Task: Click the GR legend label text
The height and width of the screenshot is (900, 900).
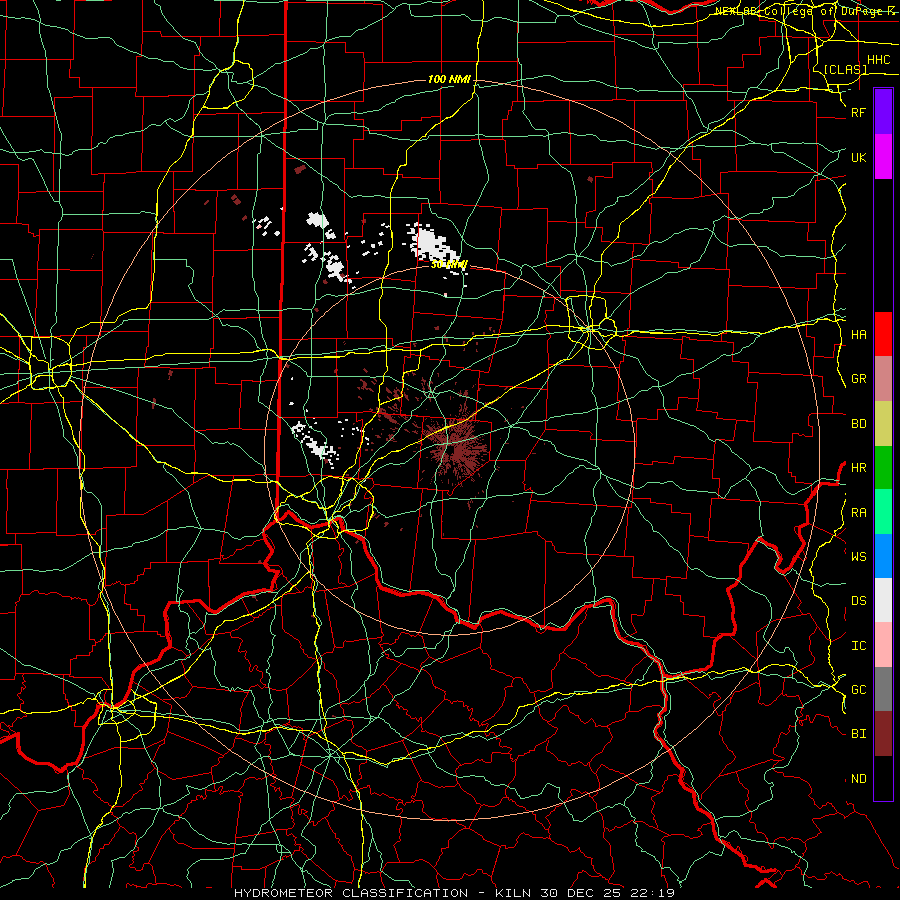Action: 858,379
